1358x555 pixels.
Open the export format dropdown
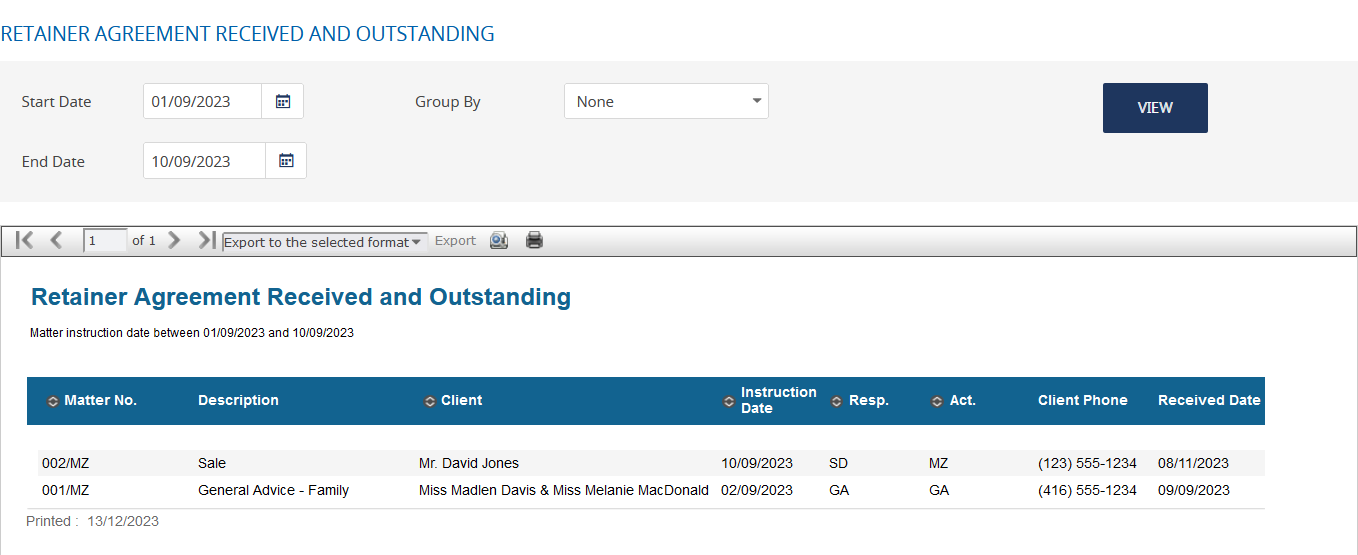tap(324, 242)
